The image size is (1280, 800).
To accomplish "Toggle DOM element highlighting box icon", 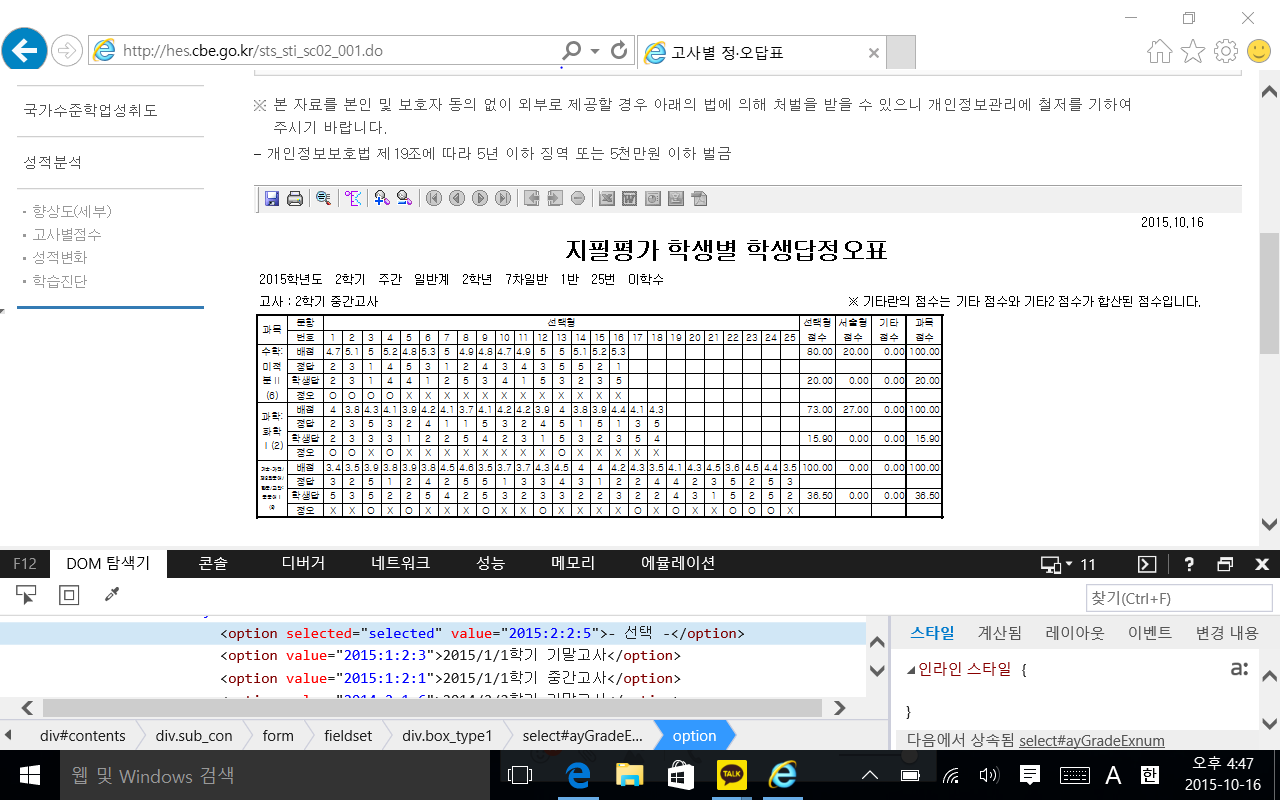I will pyautogui.click(x=69, y=596).
